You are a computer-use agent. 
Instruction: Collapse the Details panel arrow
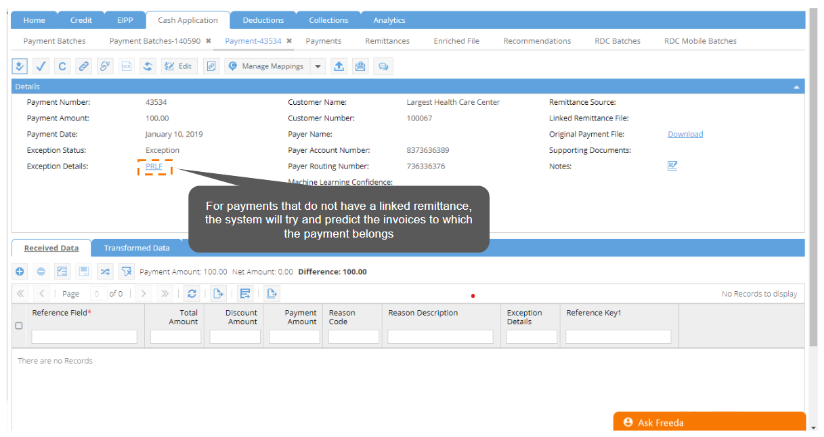pos(797,87)
